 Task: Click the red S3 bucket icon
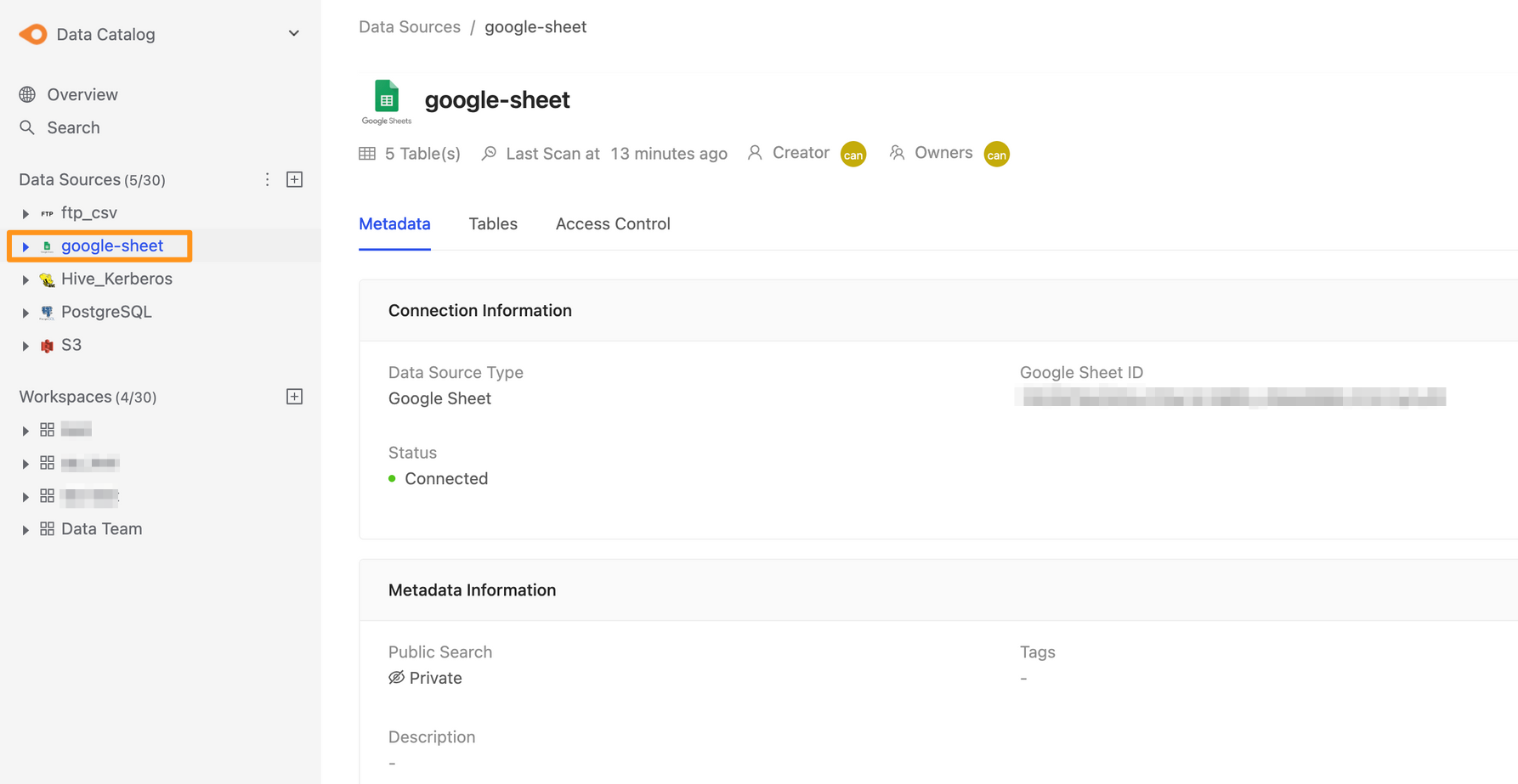tap(47, 346)
